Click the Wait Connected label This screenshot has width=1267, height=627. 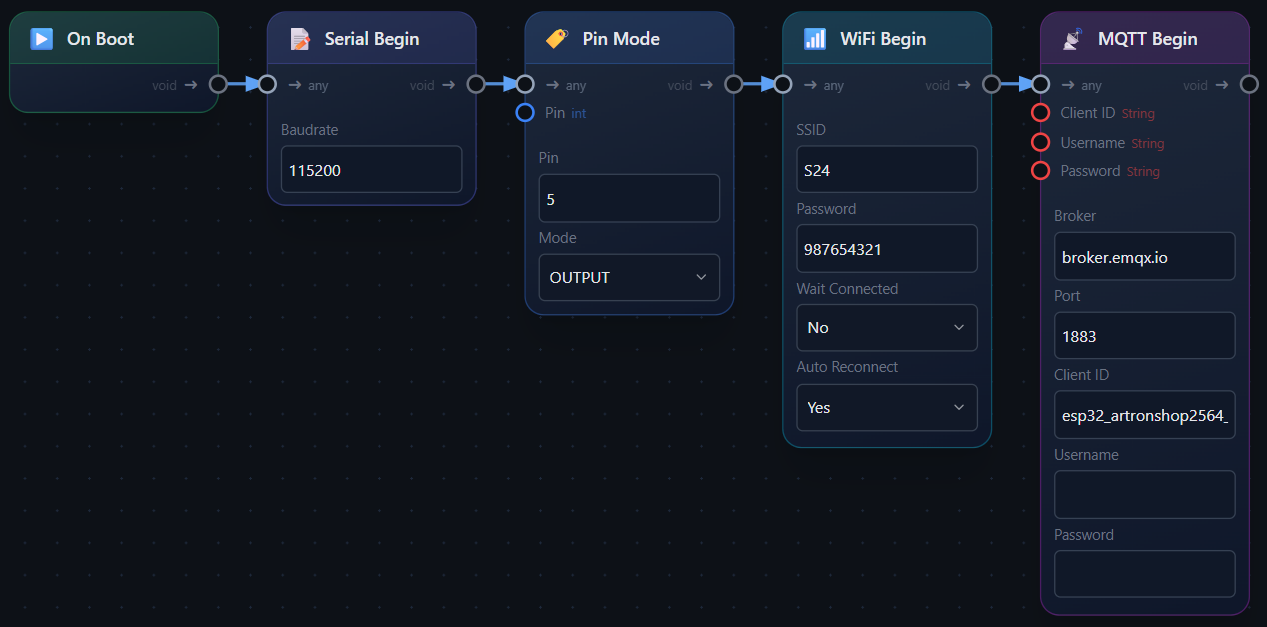pyautogui.click(x=847, y=289)
